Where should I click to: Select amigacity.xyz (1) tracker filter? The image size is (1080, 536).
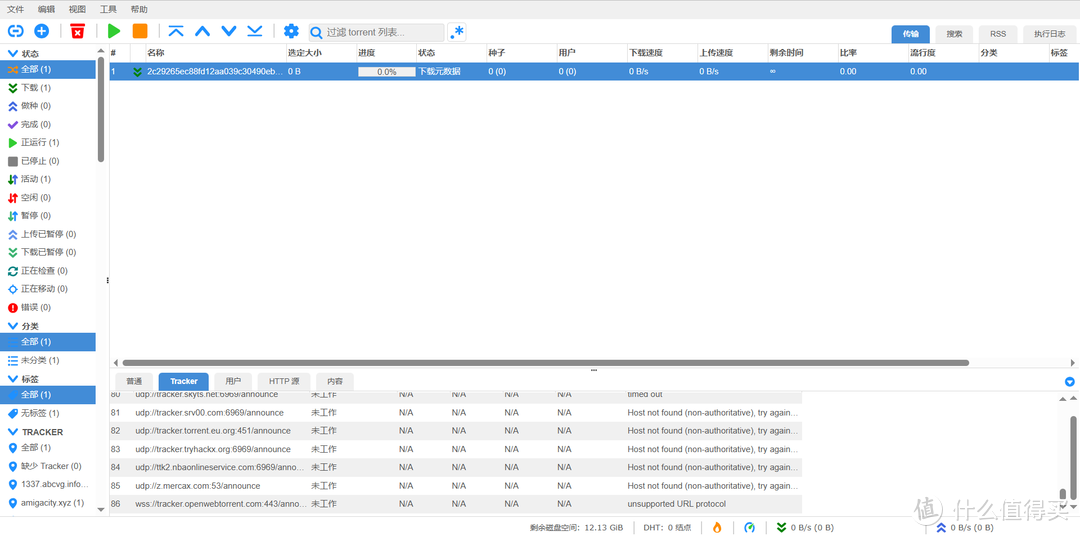pos(48,503)
